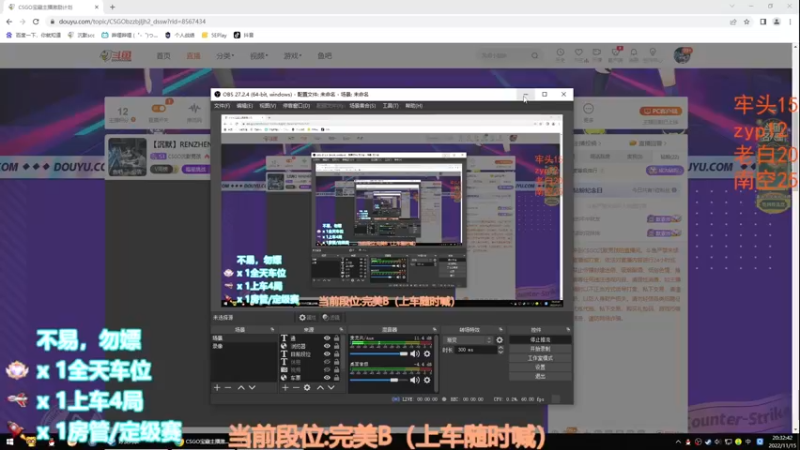Open OBS 场景集合(S) Scene Collection menu
This screenshot has width=800, height=450.
pos(363,106)
